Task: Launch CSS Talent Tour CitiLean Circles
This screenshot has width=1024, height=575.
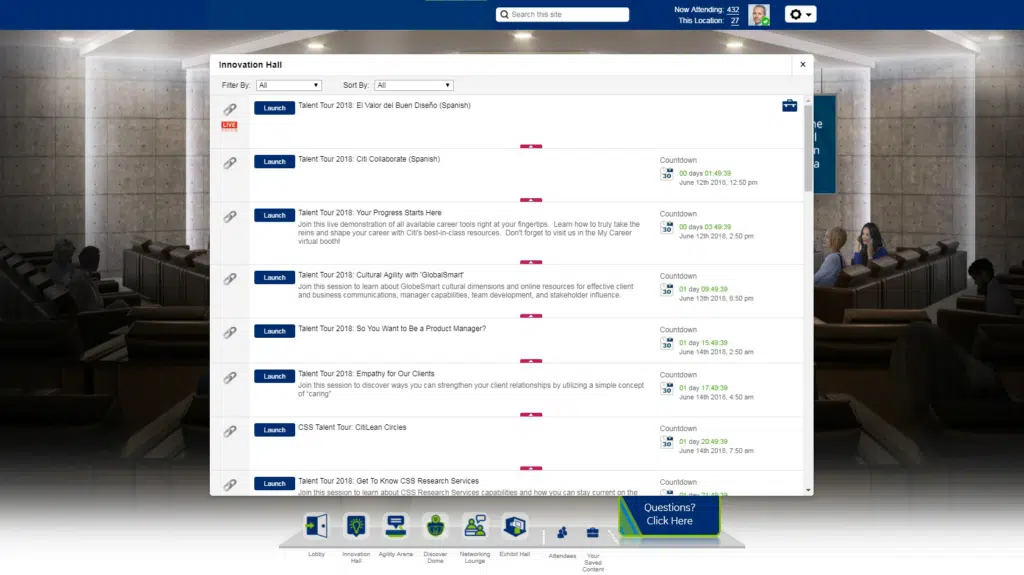Action: (x=274, y=430)
